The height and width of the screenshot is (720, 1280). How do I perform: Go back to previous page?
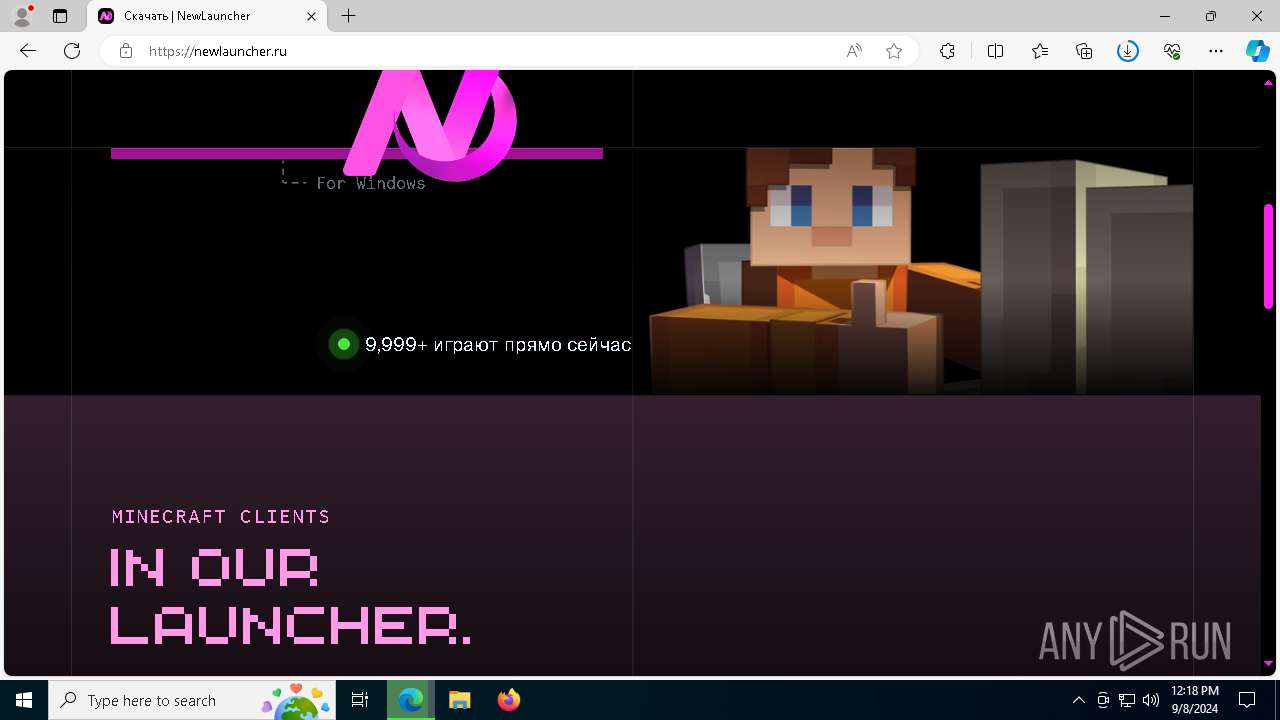coord(28,51)
